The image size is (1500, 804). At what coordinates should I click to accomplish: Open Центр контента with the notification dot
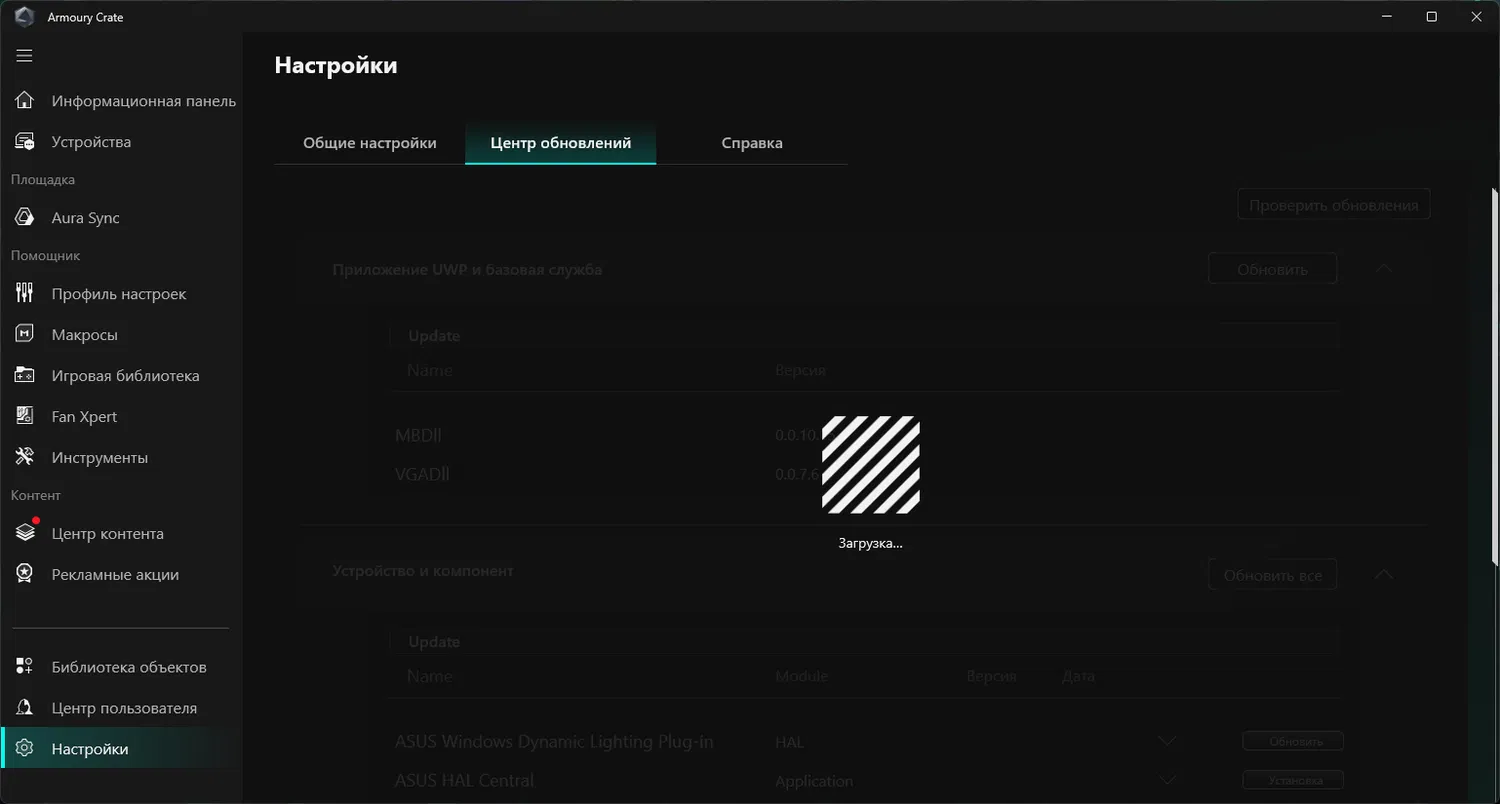25,533
